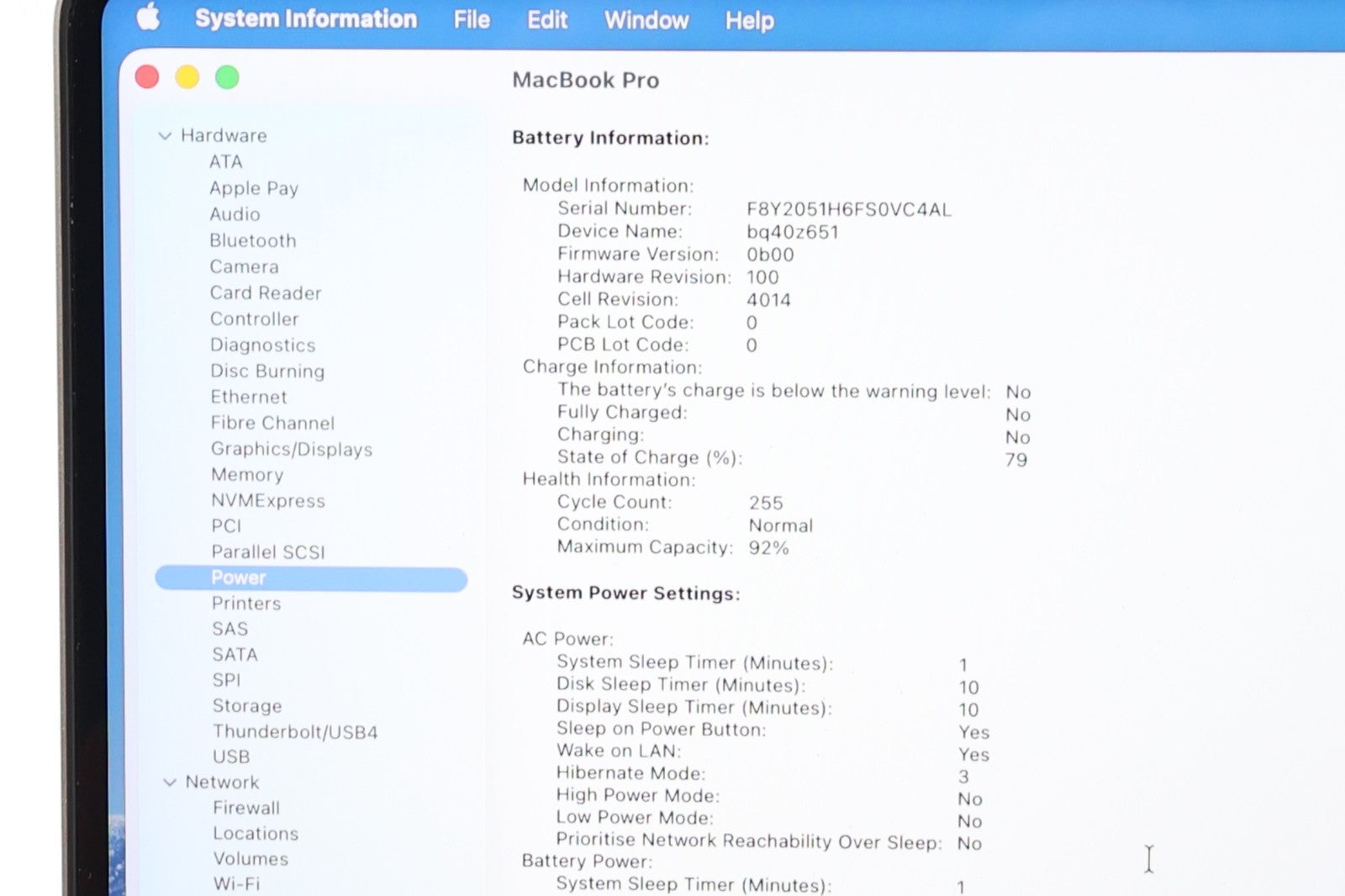The width and height of the screenshot is (1345, 896).
Task: Select the highlighted Power item
Action: pyautogui.click(x=239, y=578)
